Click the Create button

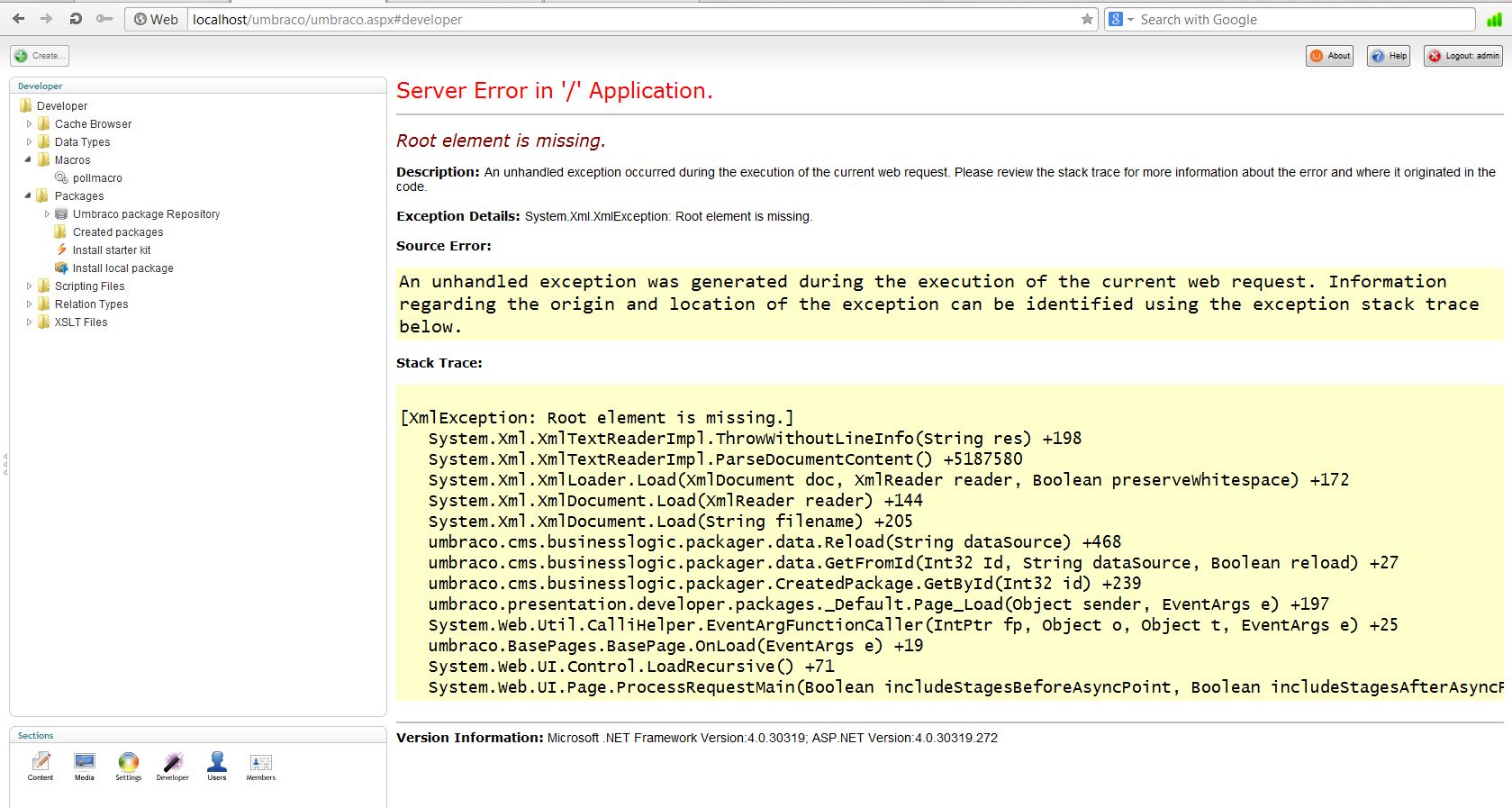coord(40,56)
